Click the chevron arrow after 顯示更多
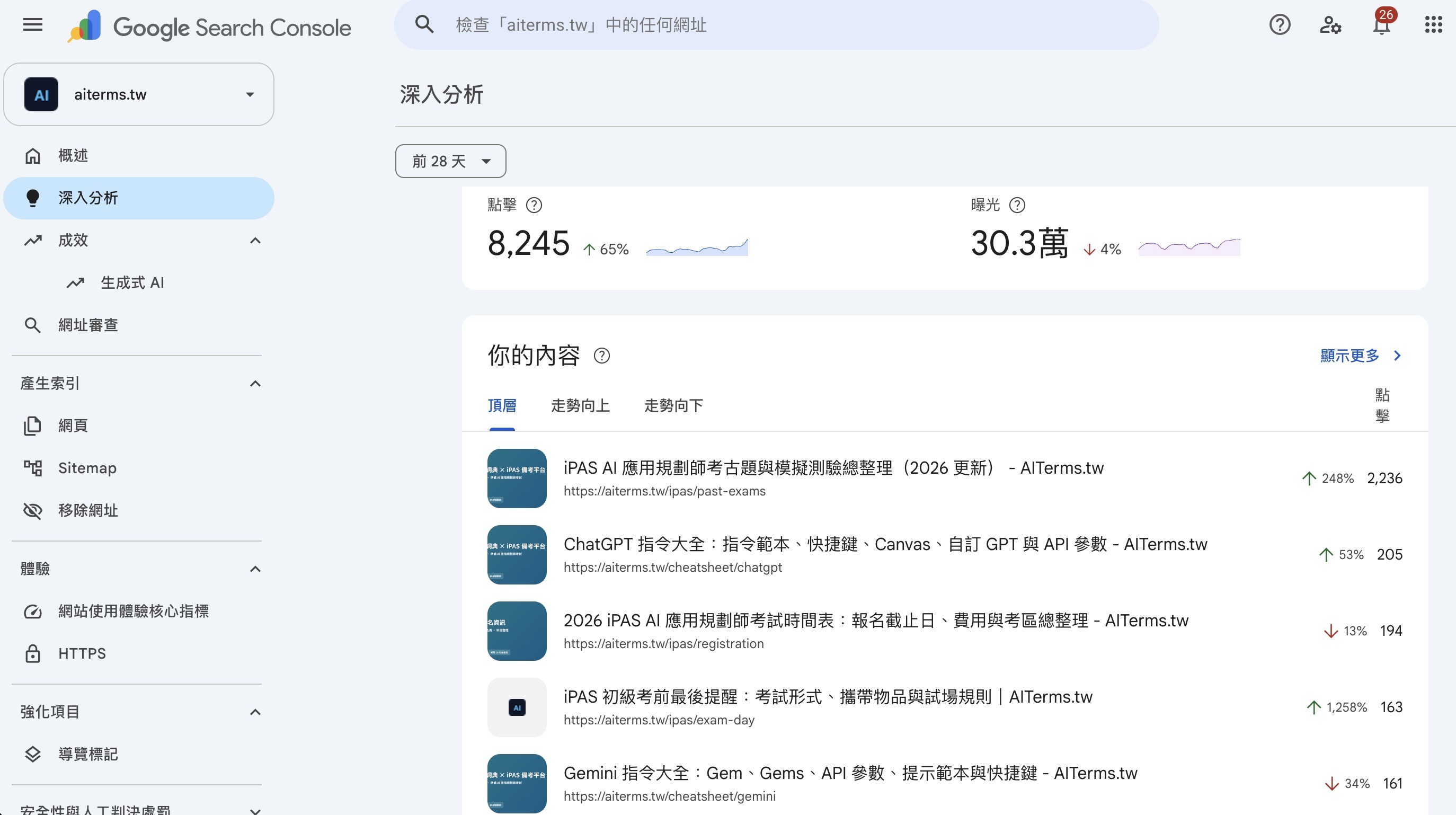This screenshot has height=815, width=1456. (1397, 356)
